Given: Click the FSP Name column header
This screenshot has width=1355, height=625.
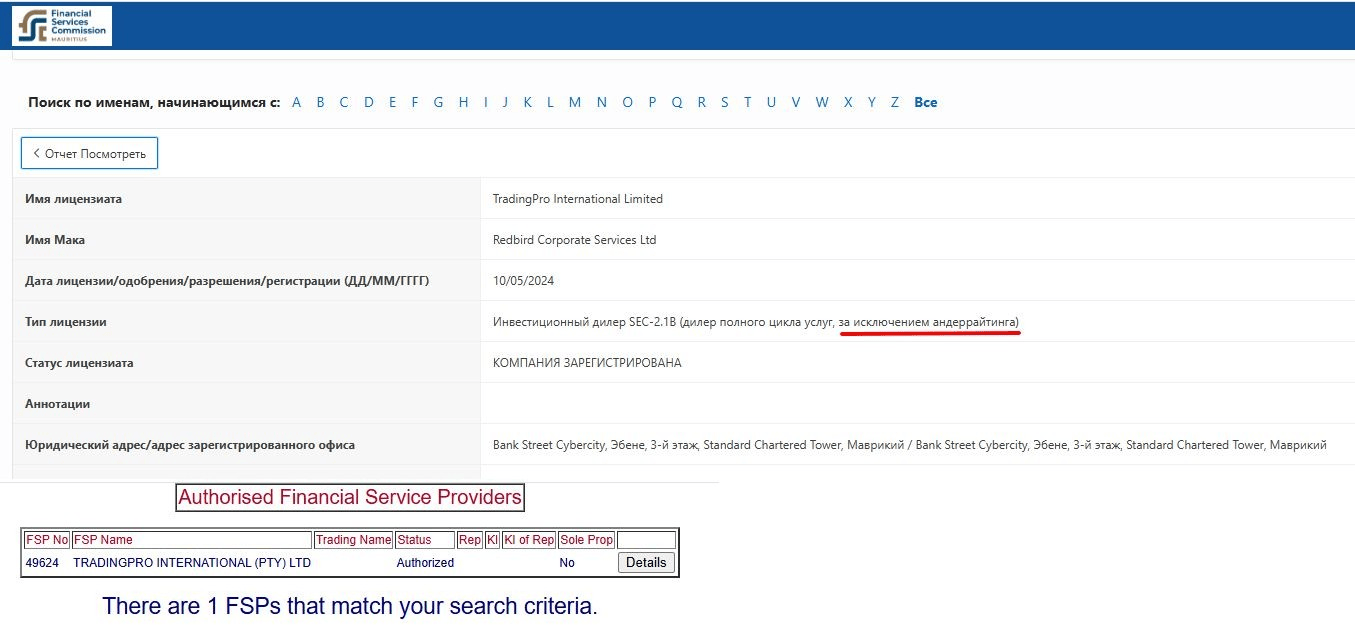Looking at the screenshot, I should [103, 540].
